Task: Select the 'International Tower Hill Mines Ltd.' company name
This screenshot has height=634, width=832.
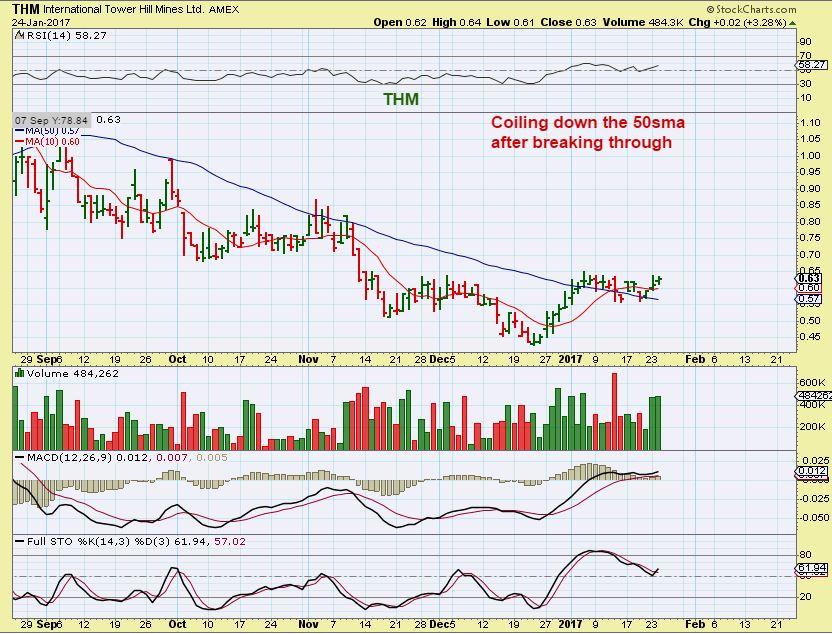Action: [123, 10]
